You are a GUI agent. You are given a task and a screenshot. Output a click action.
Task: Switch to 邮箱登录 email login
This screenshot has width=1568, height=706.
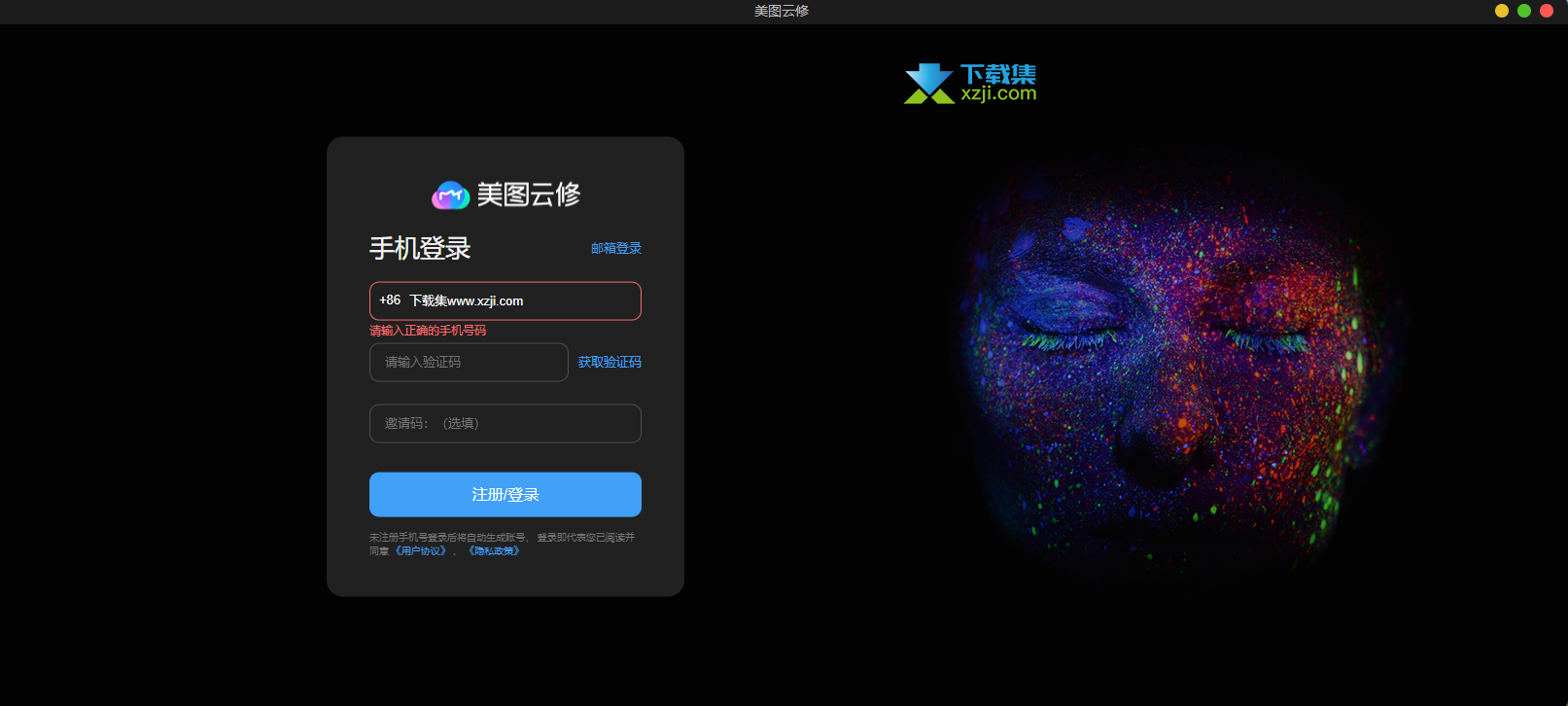coord(615,249)
